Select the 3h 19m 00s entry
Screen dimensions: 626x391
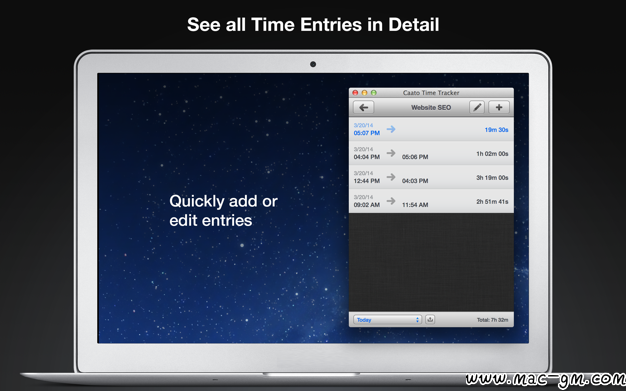431,177
